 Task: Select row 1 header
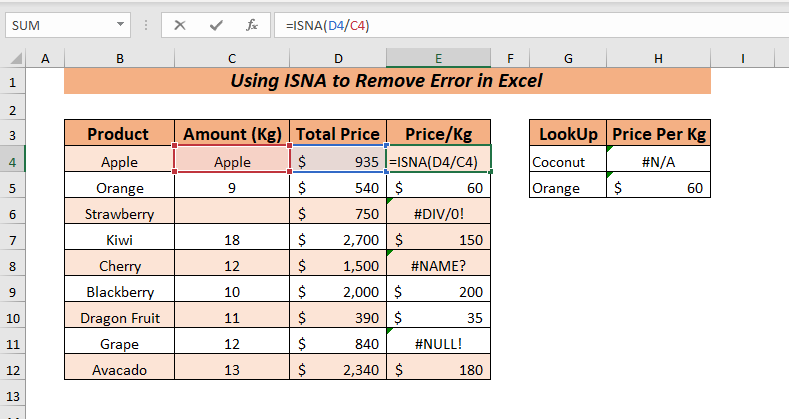(13, 82)
